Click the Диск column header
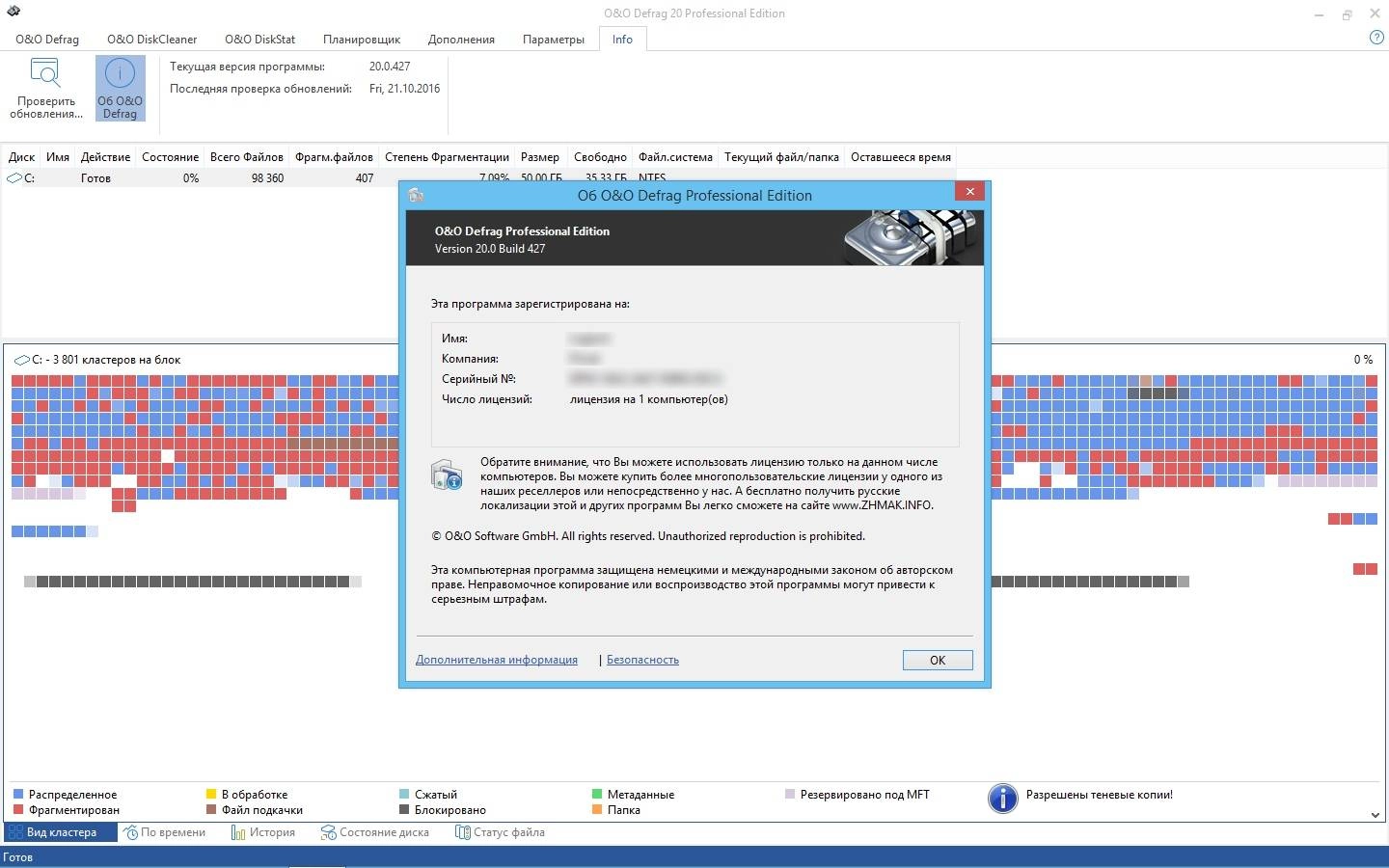The height and width of the screenshot is (868, 1389). [x=21, y=157]
